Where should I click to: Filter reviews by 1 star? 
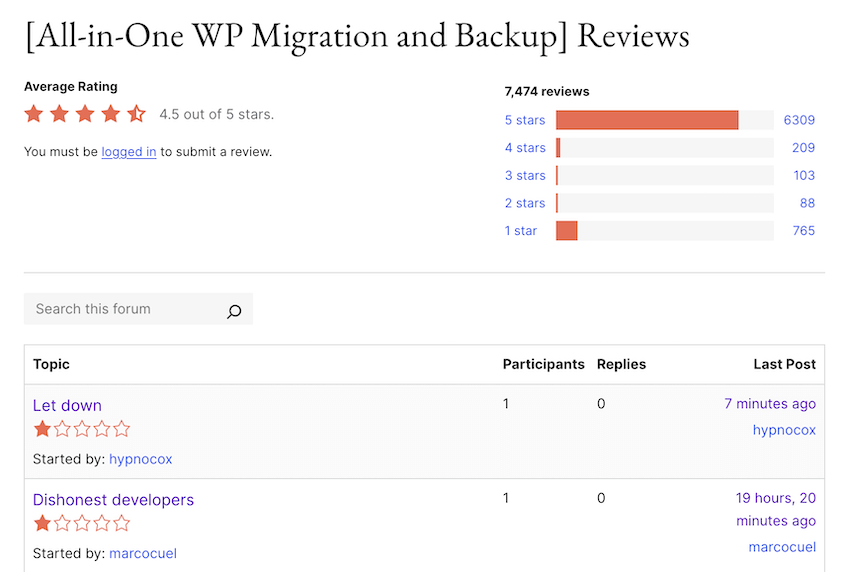coord(521,231)
